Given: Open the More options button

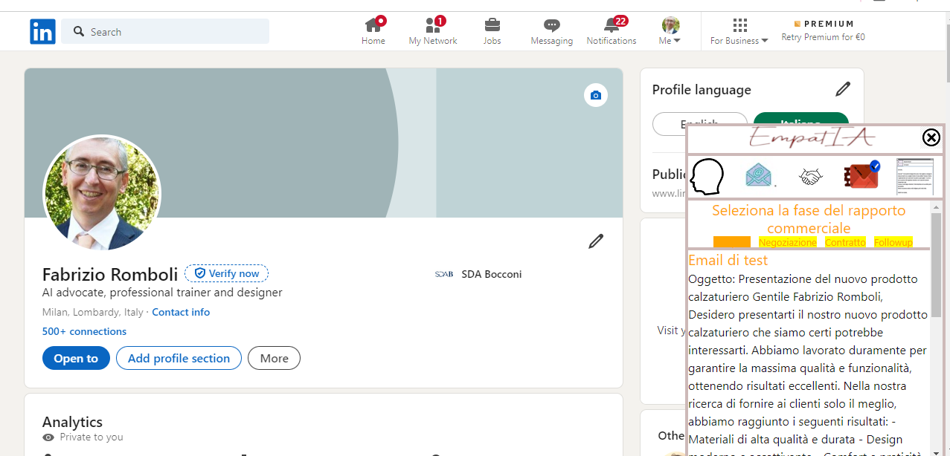Looking at the screenshot, I should [274, 358].
